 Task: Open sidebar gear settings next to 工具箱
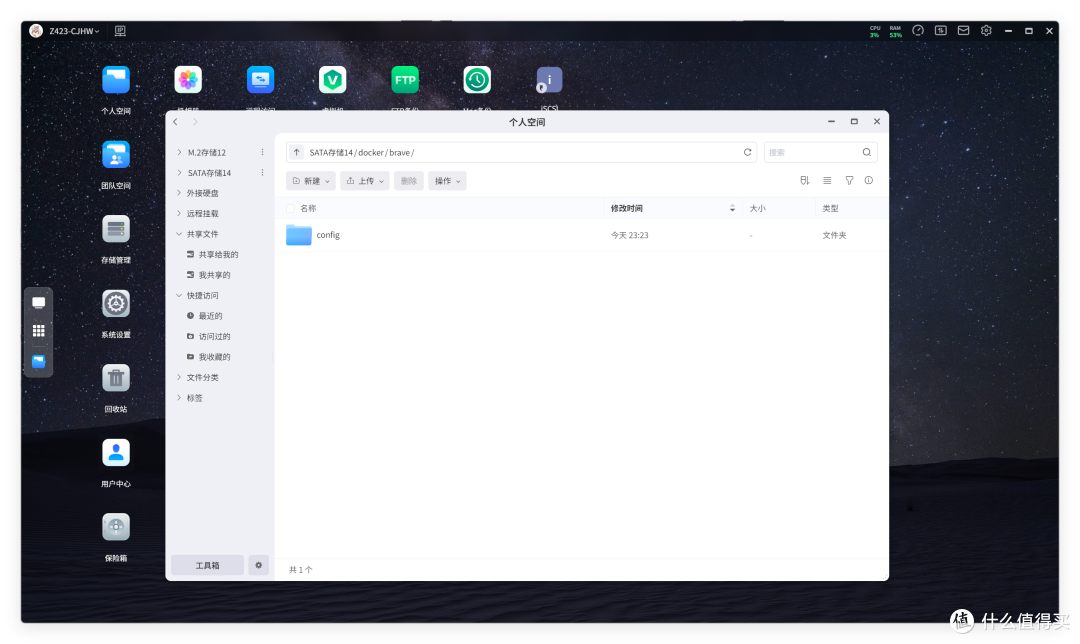pos(258,565)
